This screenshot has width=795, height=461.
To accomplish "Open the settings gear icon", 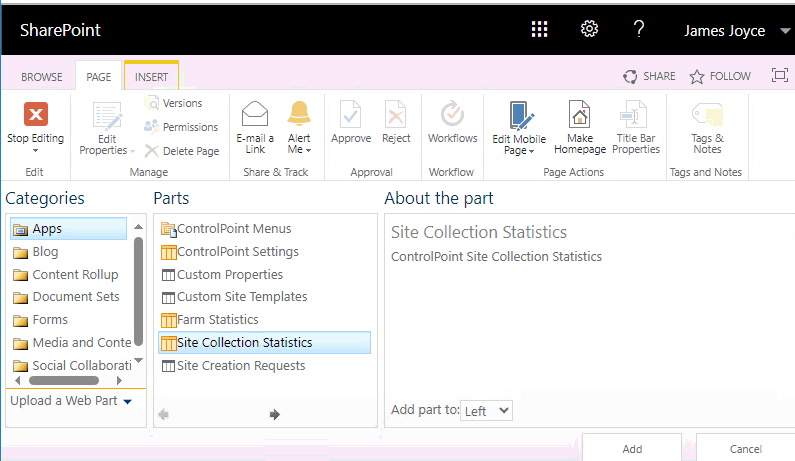I will pos(589,29).
